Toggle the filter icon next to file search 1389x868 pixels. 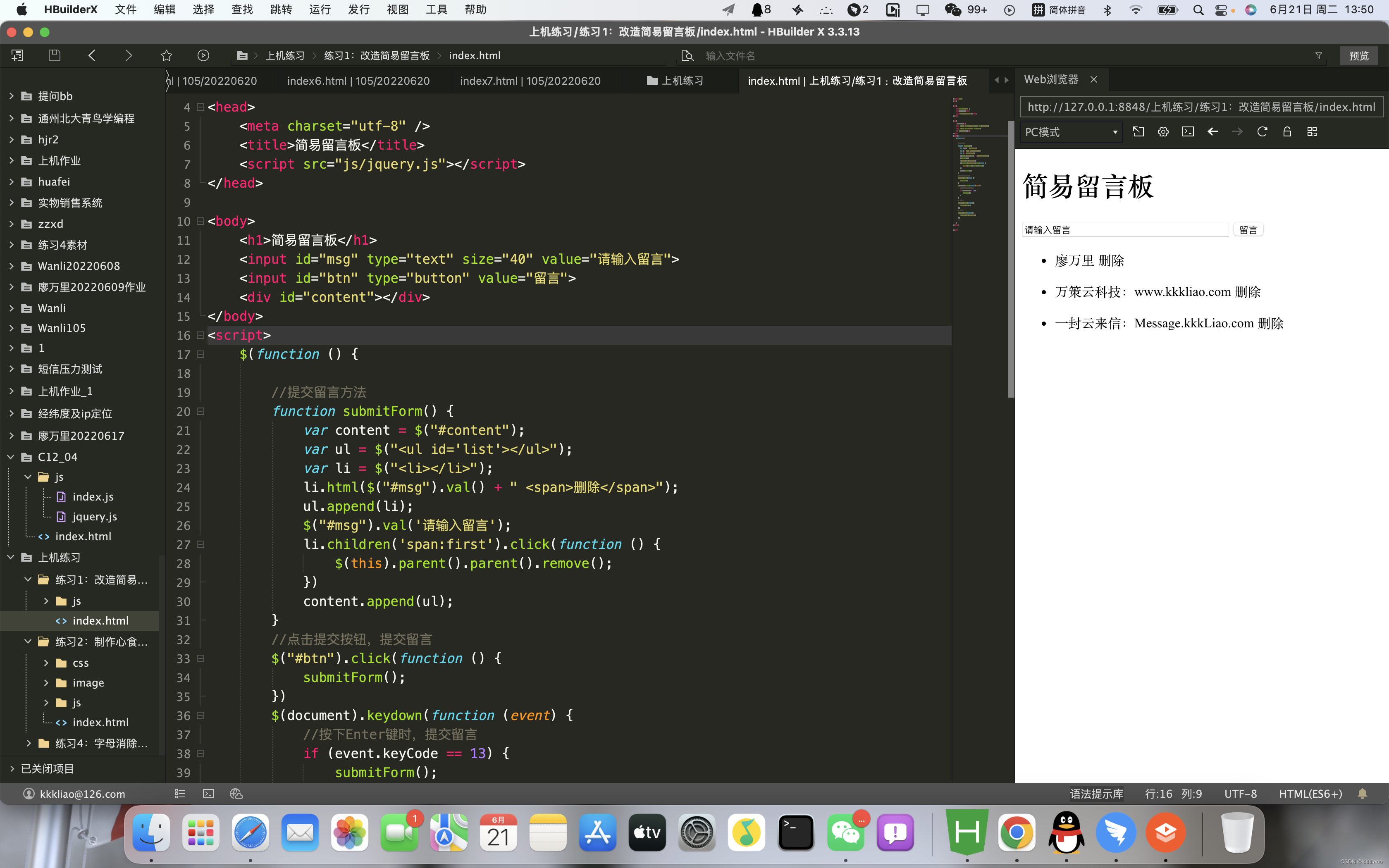(x=1318, y=55)
